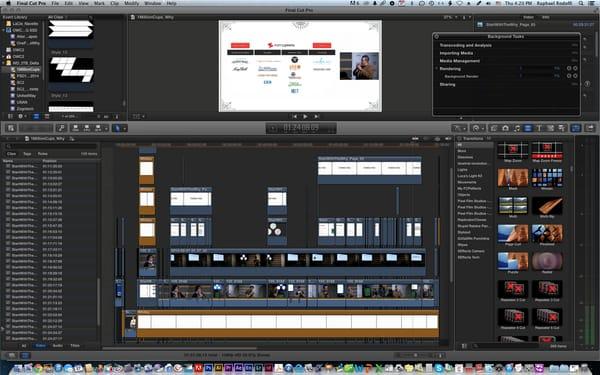
Task: Cancel the Background Render subtask
Action: (575, 76)
